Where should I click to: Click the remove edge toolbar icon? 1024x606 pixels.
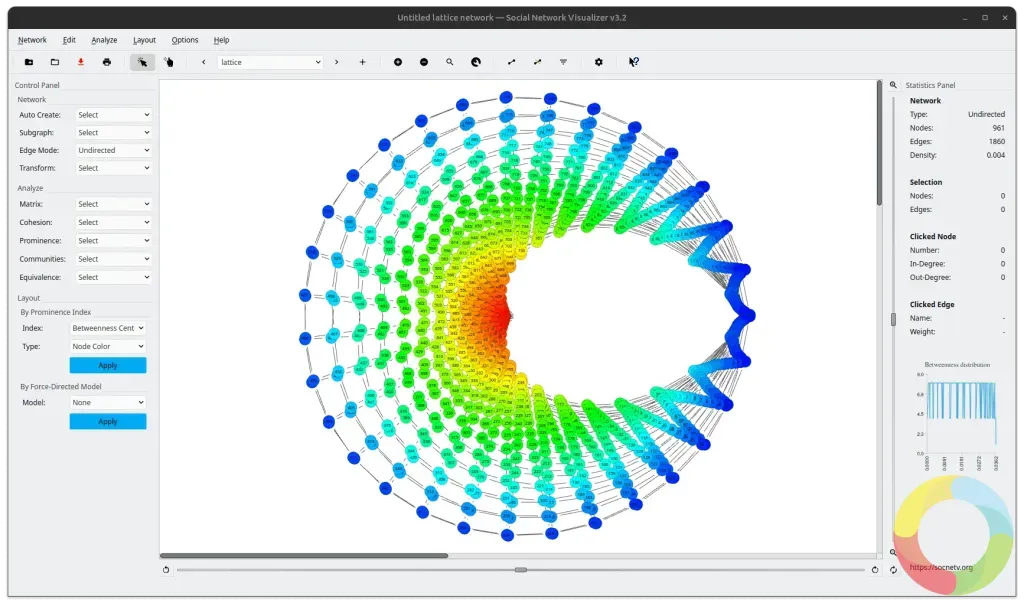[537, 62]
